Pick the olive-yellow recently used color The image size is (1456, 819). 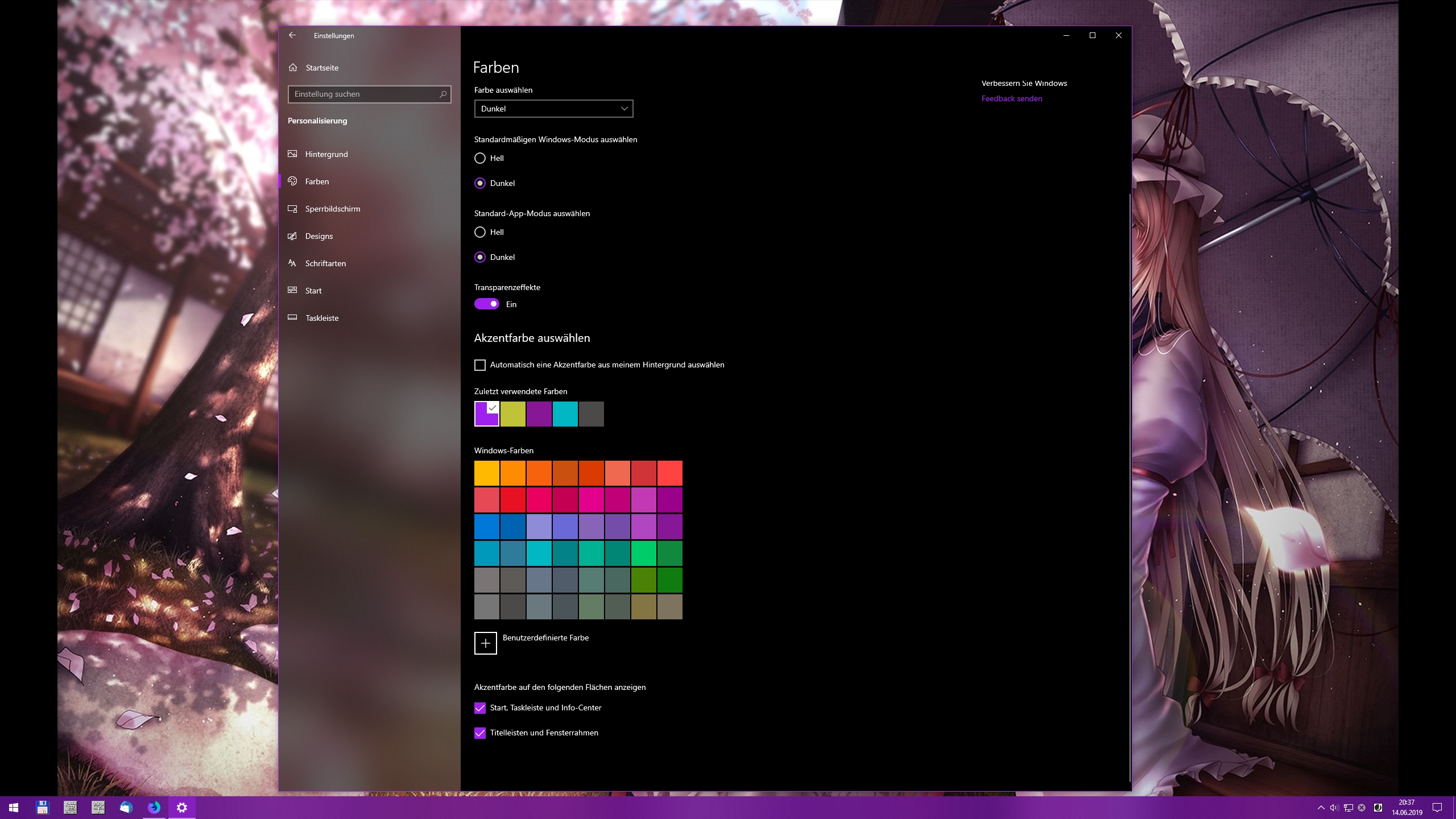513,414
